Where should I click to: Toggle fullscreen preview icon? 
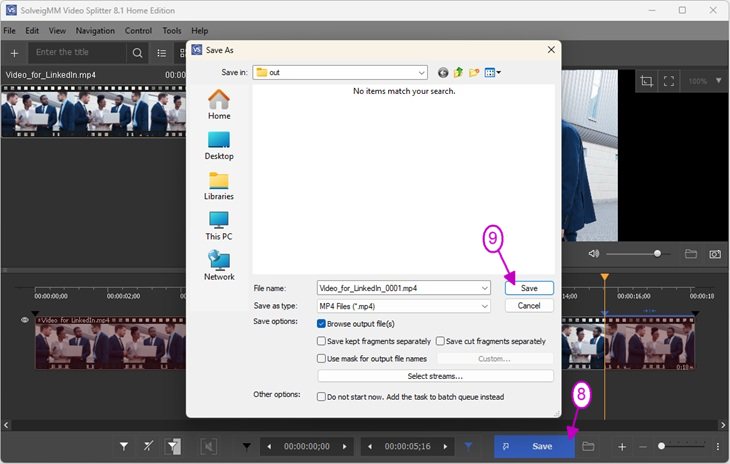[669, 81]
